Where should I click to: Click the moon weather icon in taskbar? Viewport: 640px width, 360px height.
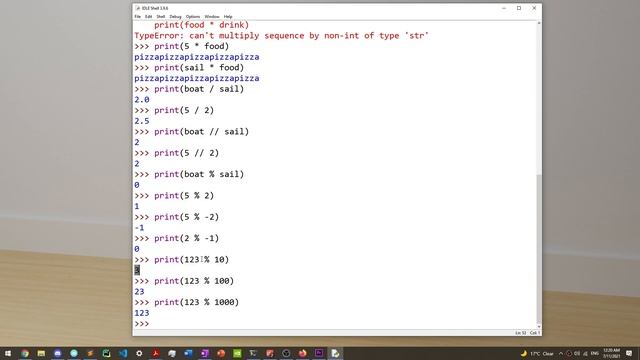point(524,353)
